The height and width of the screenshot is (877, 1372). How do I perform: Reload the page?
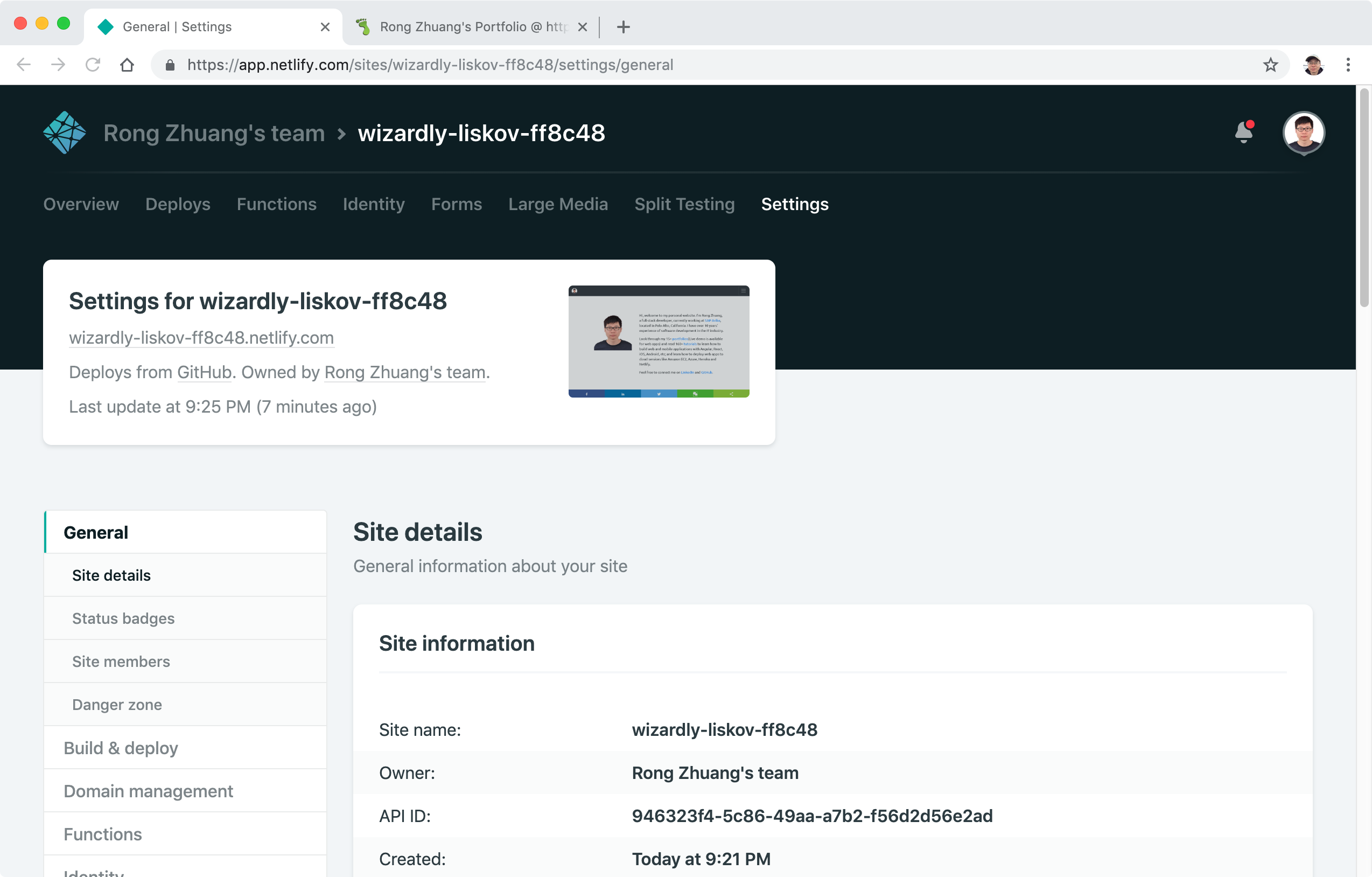coord(93,65)
